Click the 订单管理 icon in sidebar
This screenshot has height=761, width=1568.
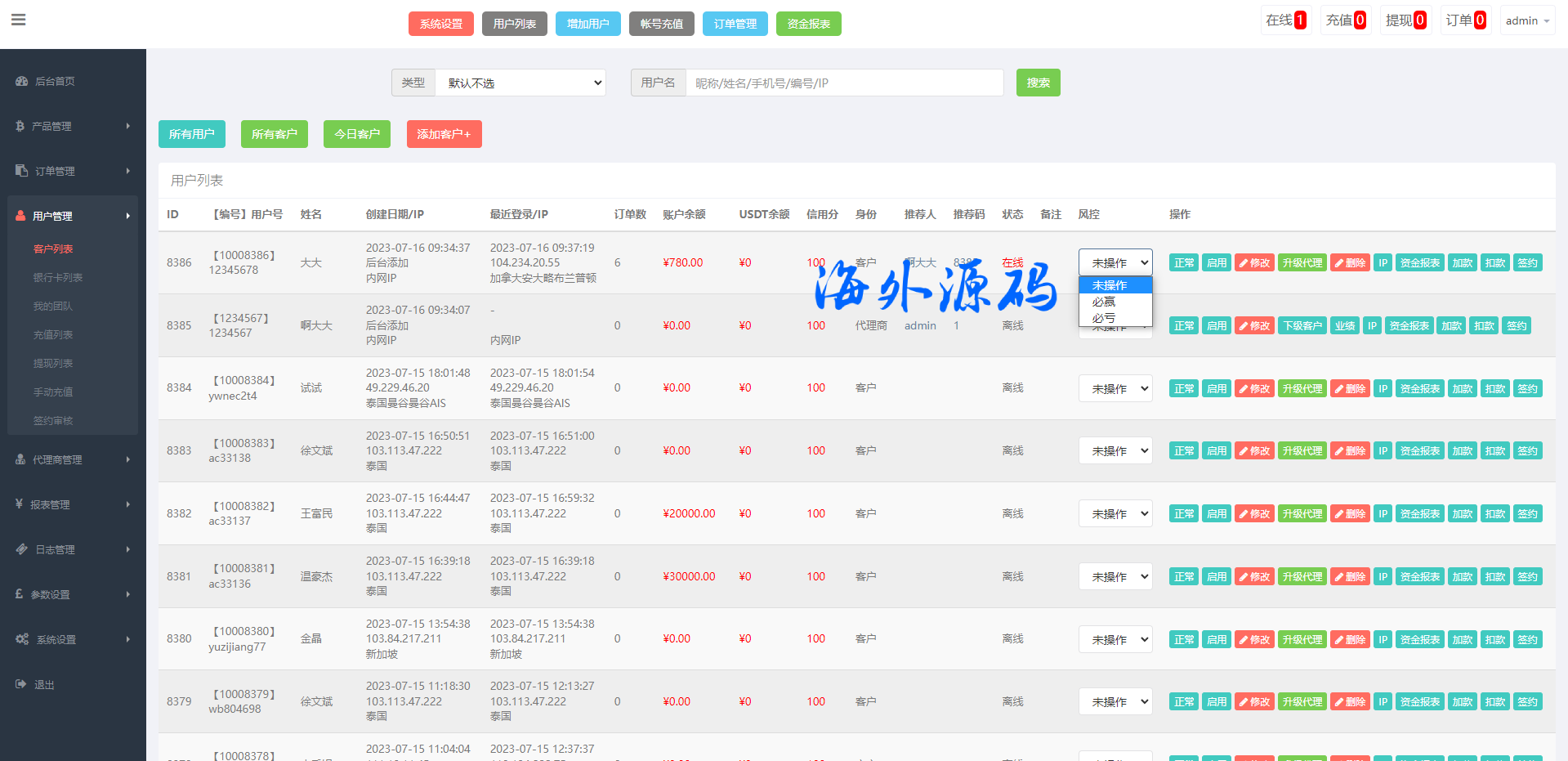click(21, 171)
